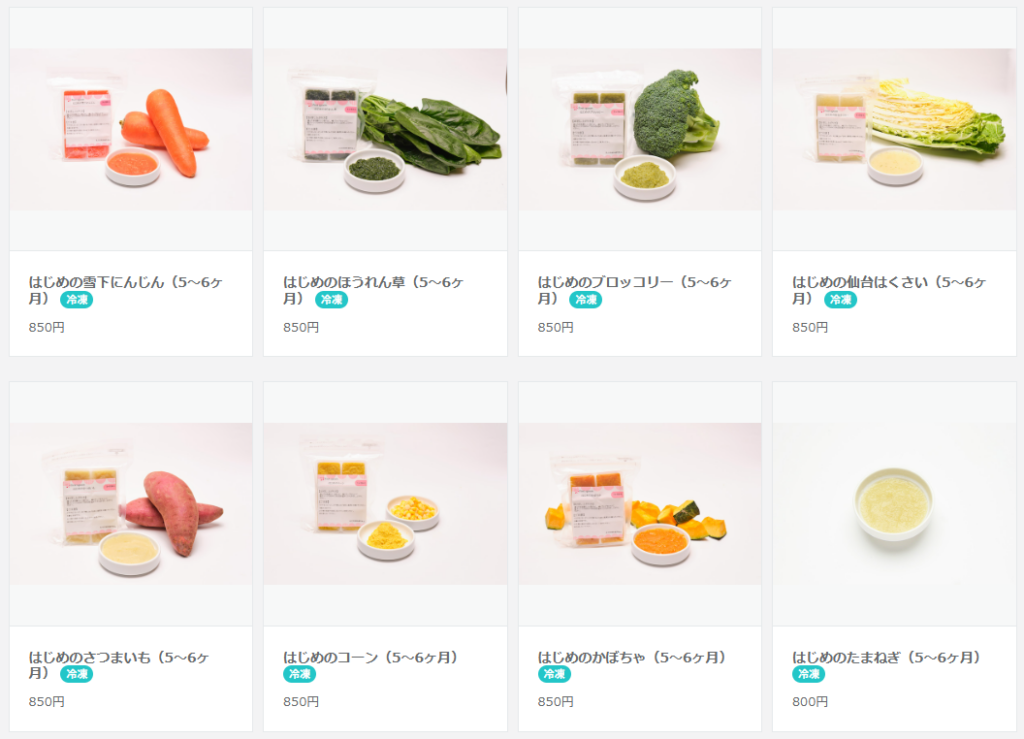Open the はじめの雪下にんじん product link

pos(125,290)
